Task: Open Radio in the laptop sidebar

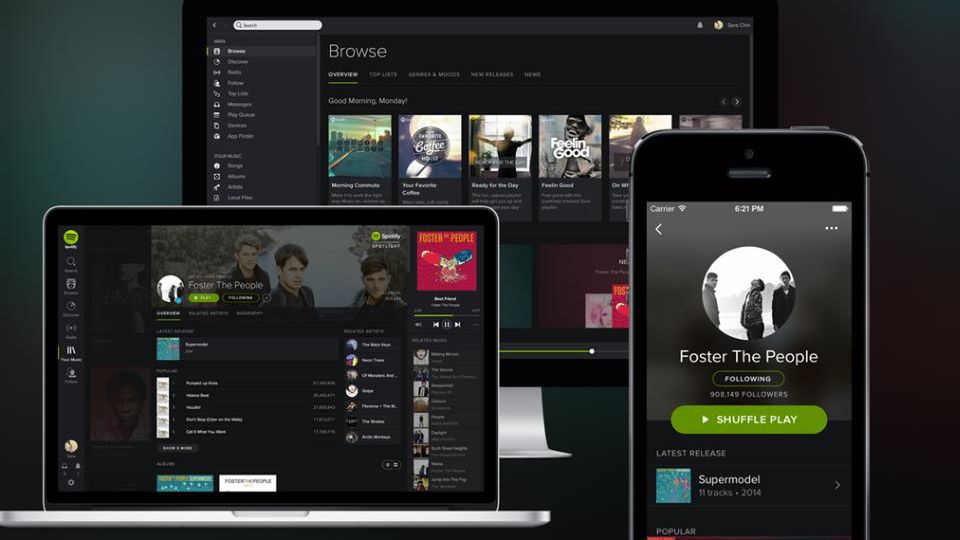Action: coord(71,331)
